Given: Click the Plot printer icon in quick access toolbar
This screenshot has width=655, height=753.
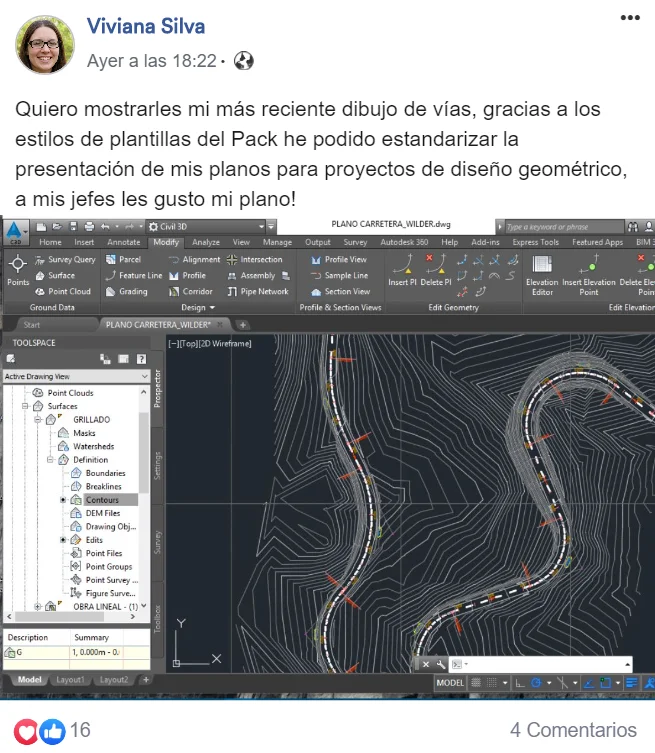Looking at the screenshot, I should point(89,226).
